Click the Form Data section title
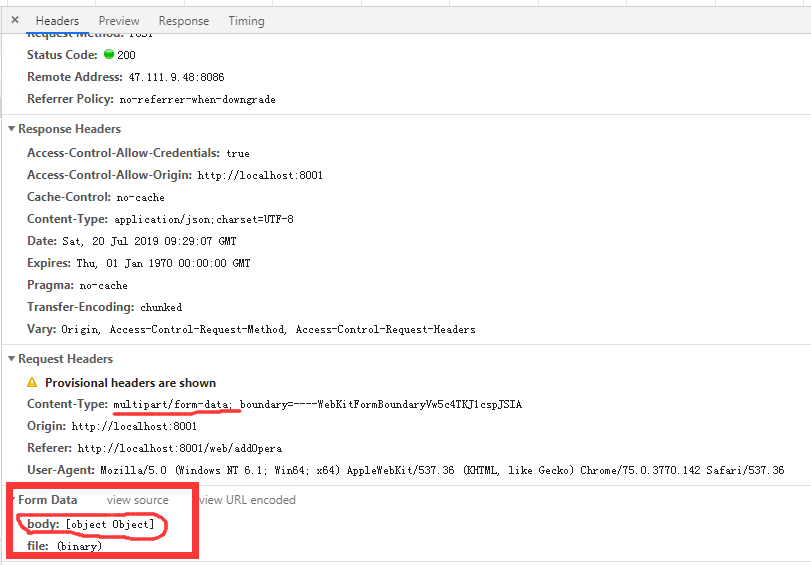The image size is (811, 565). click(x=48, y=500)
